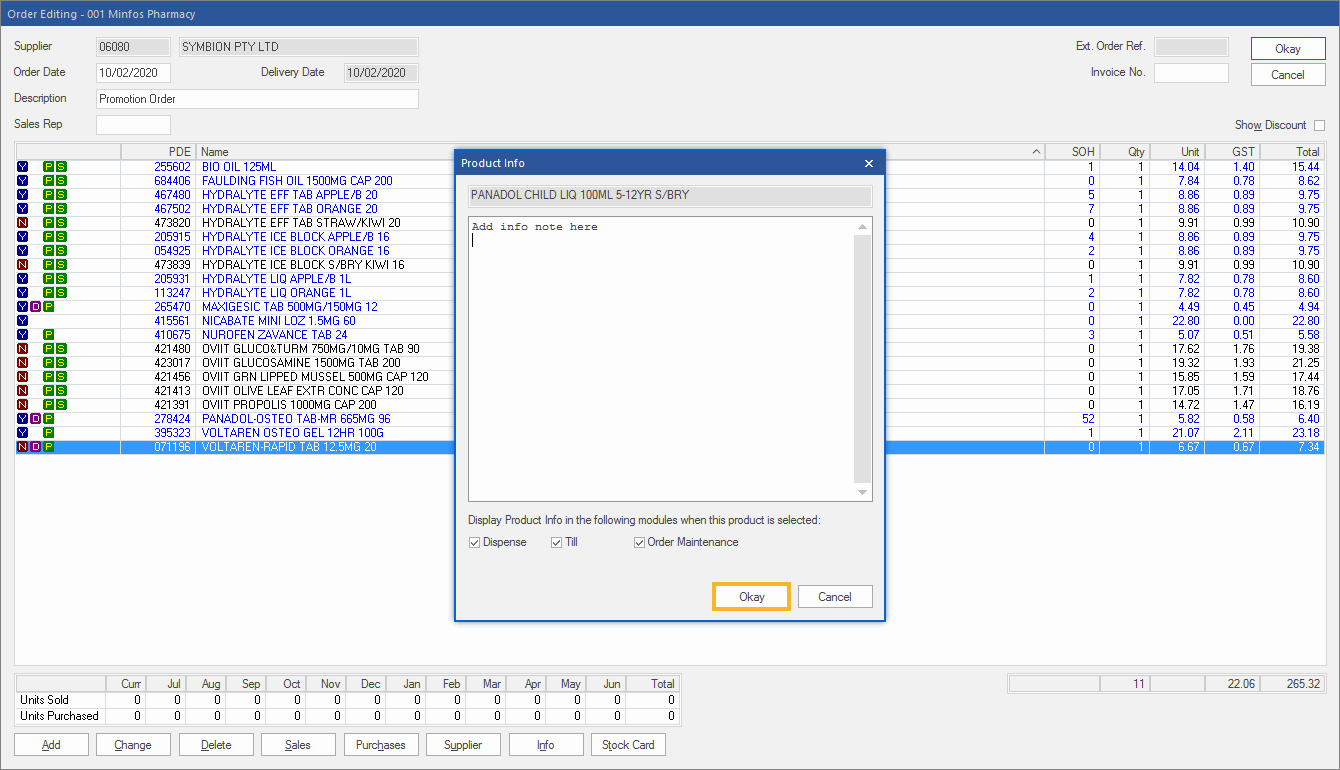This screenshot has height=770, width=1340.
Task: Click the Total column header
Action: coord(1291,152)
